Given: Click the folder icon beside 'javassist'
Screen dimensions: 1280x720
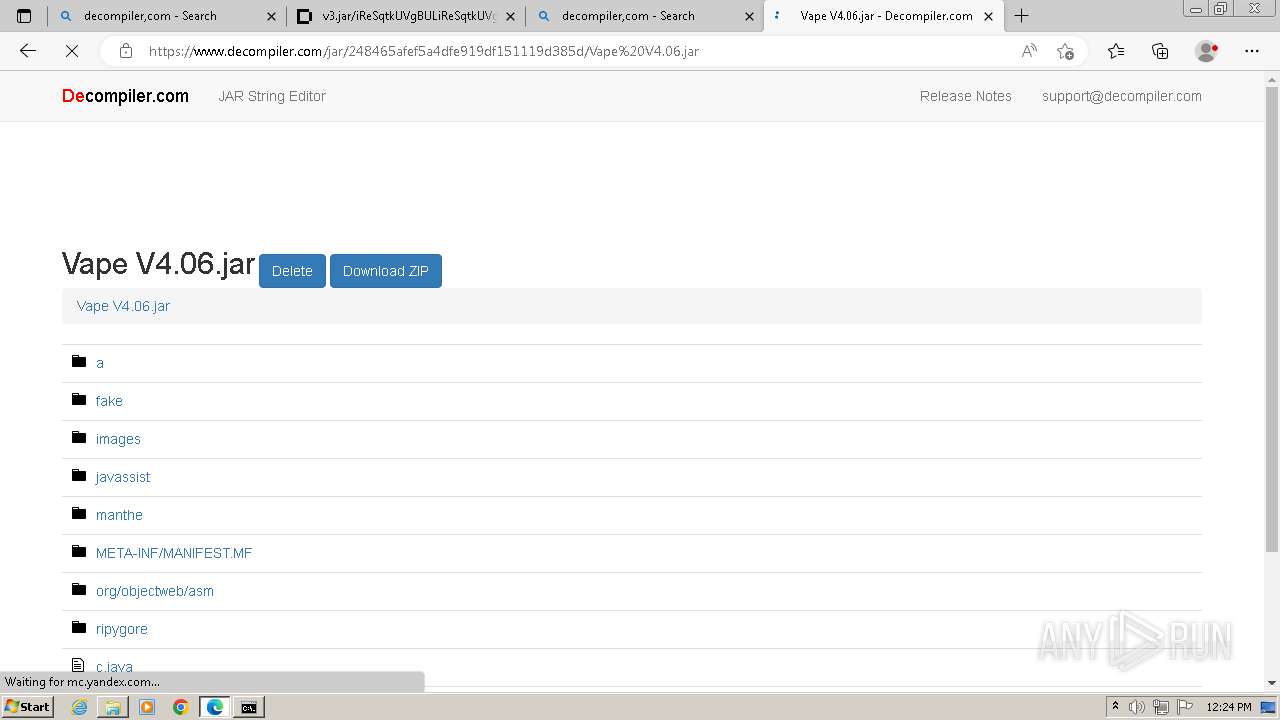Looking at the screenshot, I should pyautogui.click(x=79, y=475).
